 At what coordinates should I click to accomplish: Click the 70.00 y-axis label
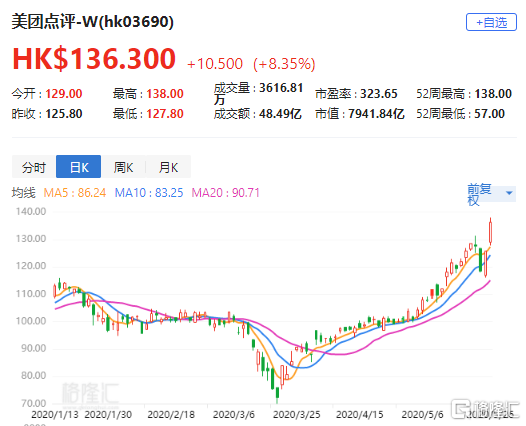(34, 403)
